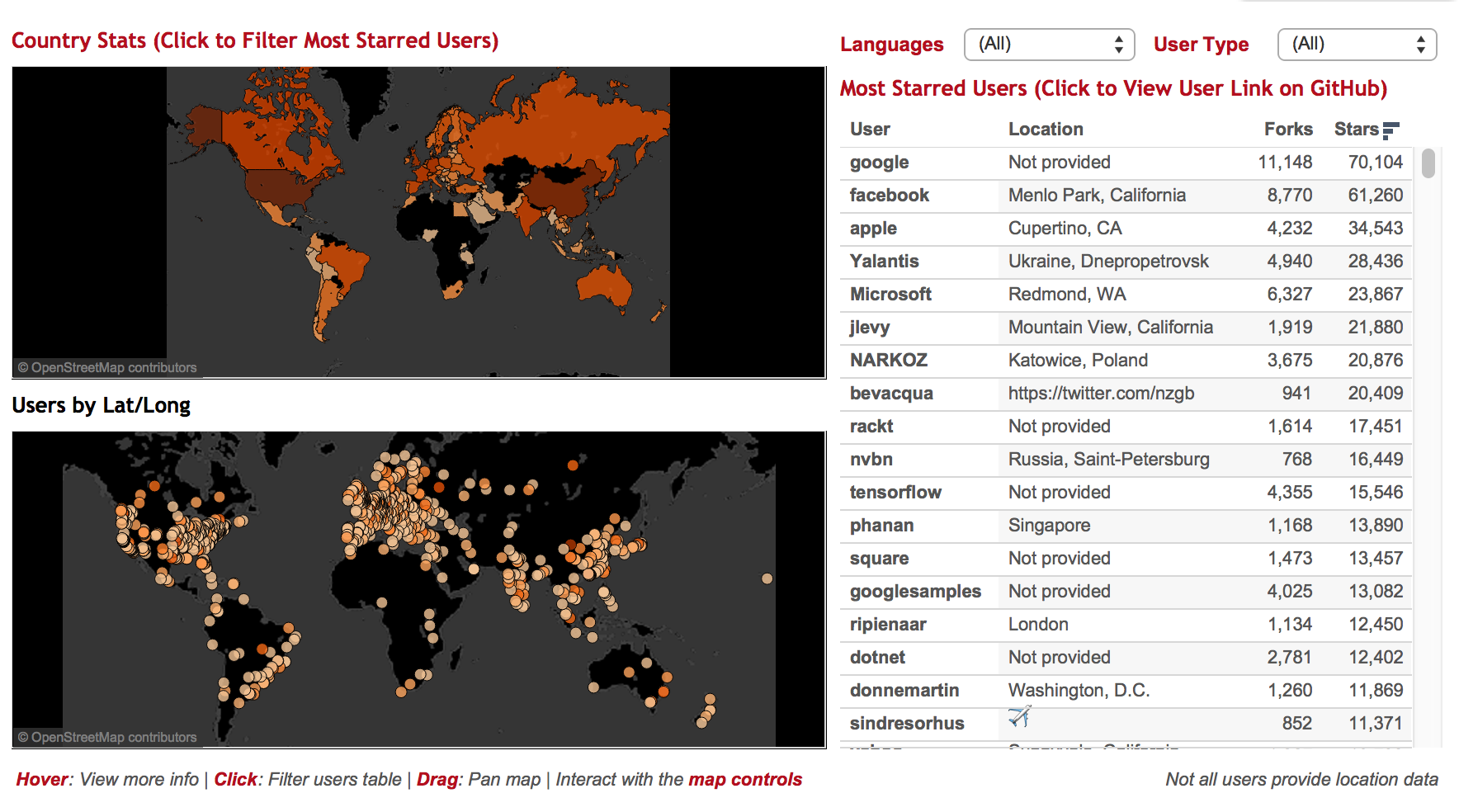Select the dotnet user row

pos(1126,658)
